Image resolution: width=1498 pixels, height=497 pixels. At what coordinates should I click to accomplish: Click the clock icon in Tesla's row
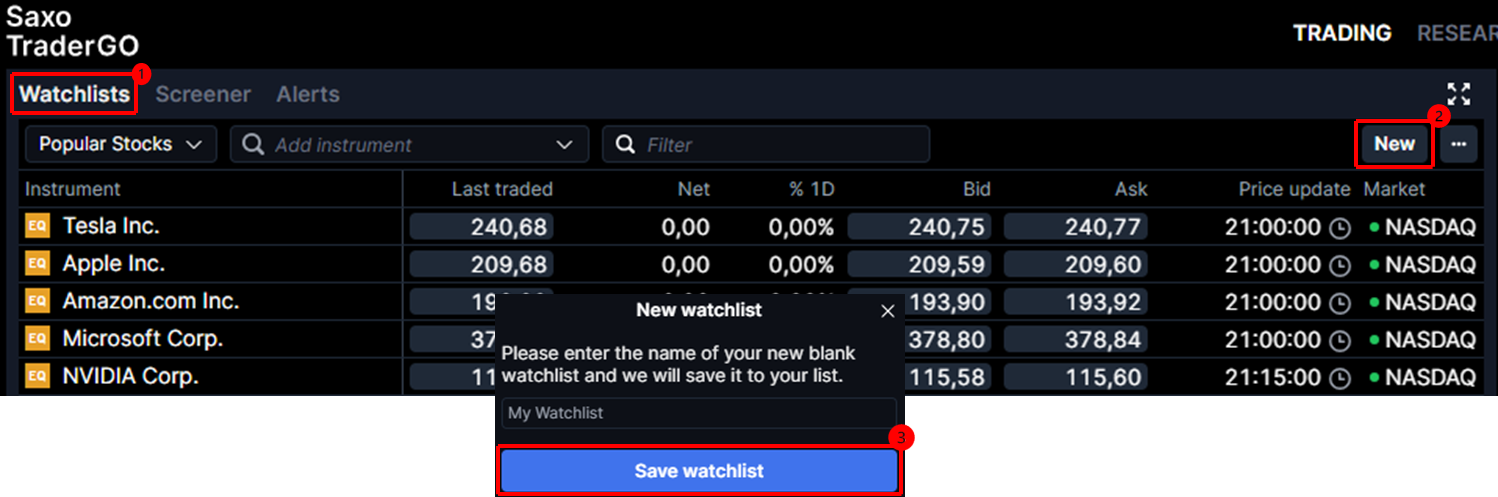[1340, 228]
